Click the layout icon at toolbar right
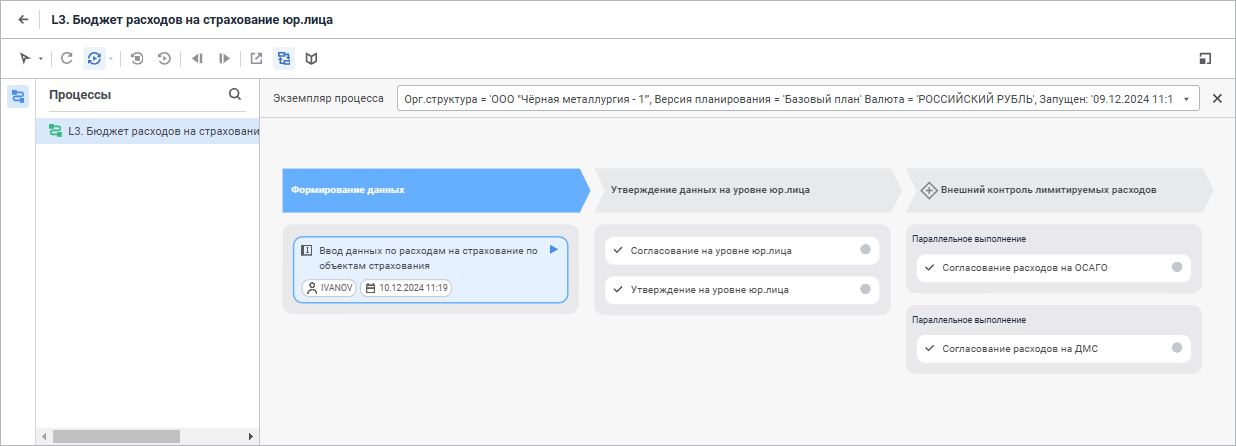Screen dimensions: 1236x446 pos(1205,59)
